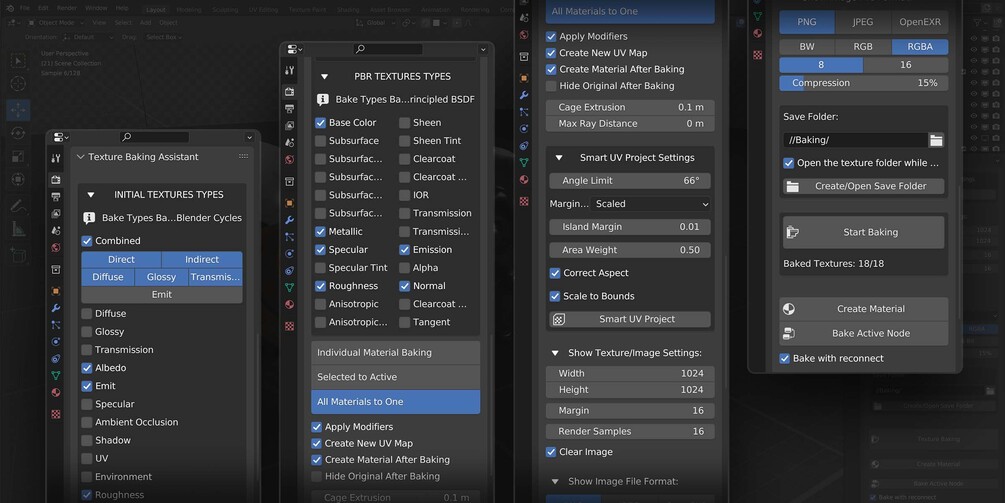Select the JPEG file format tab
Image resolution: width=1005 pixels, height=503 pixels.
tap(862, 22)
